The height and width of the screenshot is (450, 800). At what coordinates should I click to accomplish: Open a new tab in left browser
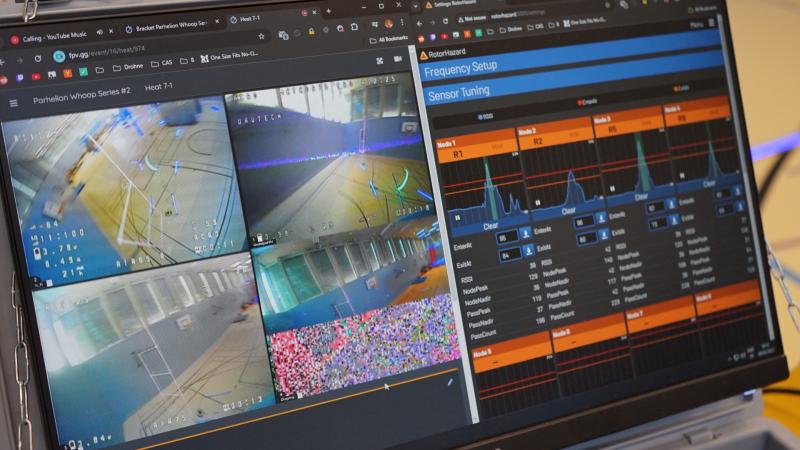pyautogui.click(x=328, y=11)
